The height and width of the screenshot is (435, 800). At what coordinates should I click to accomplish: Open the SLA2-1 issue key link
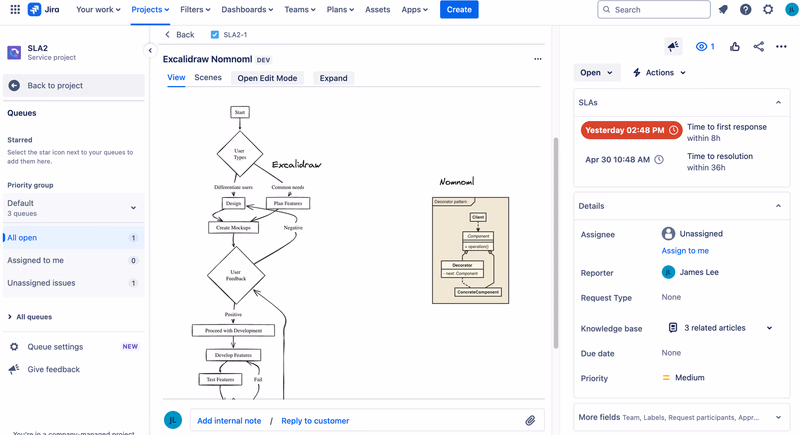point(235,35)
